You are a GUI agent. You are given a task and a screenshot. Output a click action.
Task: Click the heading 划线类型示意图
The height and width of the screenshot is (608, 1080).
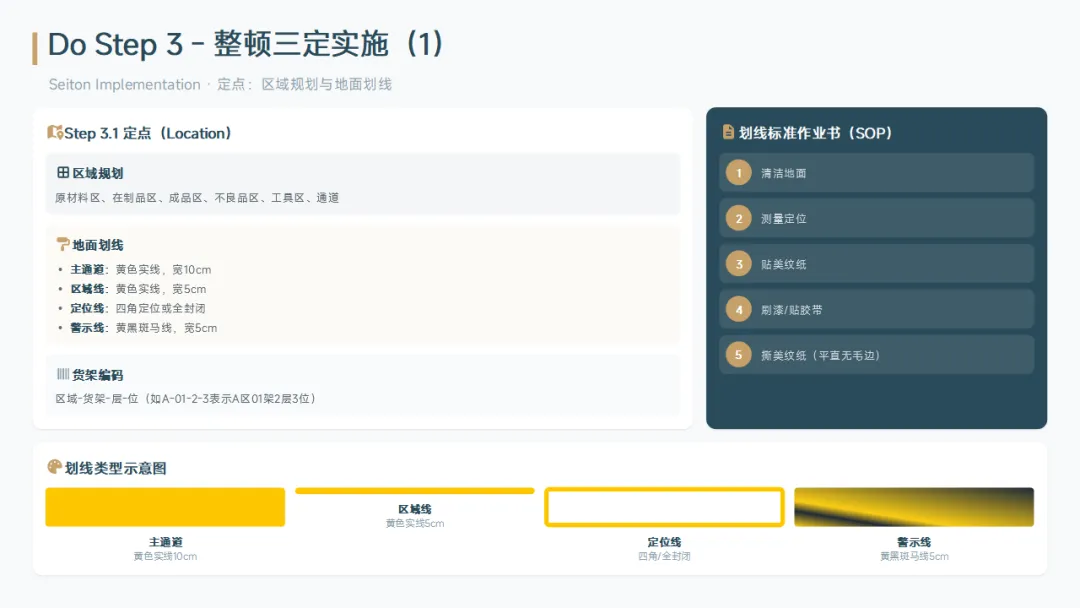tap(115, 468)
